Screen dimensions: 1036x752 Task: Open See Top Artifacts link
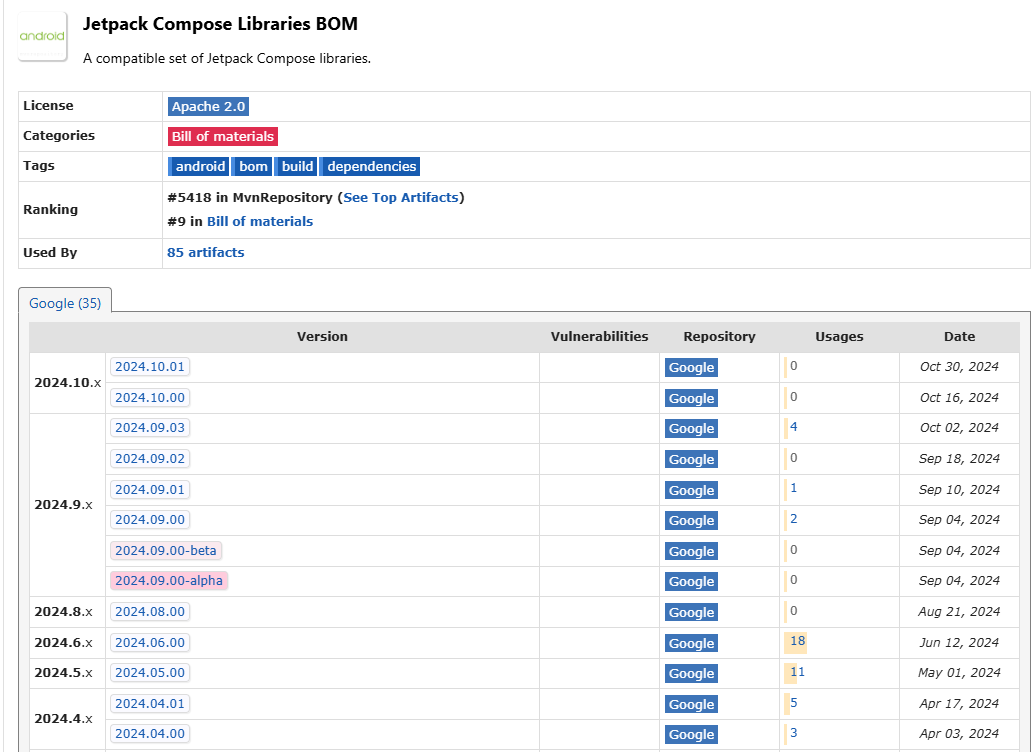pos(400,198)
